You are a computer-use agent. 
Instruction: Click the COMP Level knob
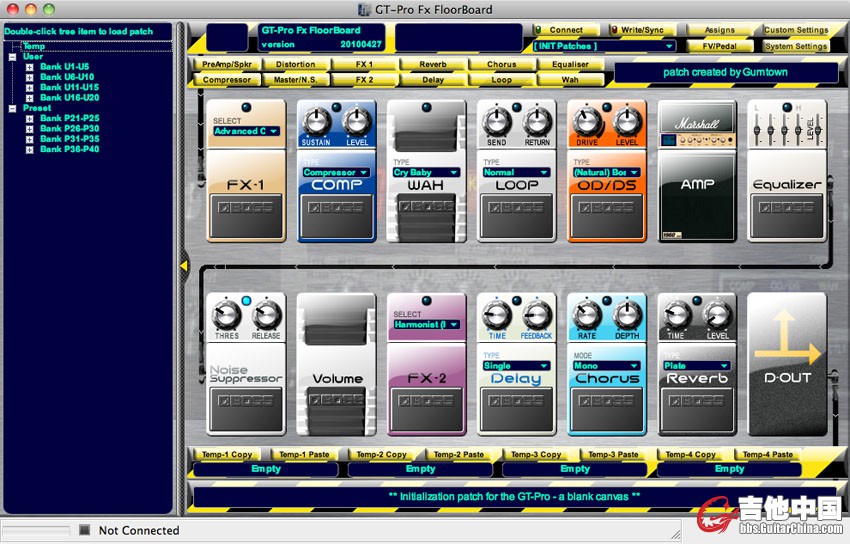click(357, 121)
